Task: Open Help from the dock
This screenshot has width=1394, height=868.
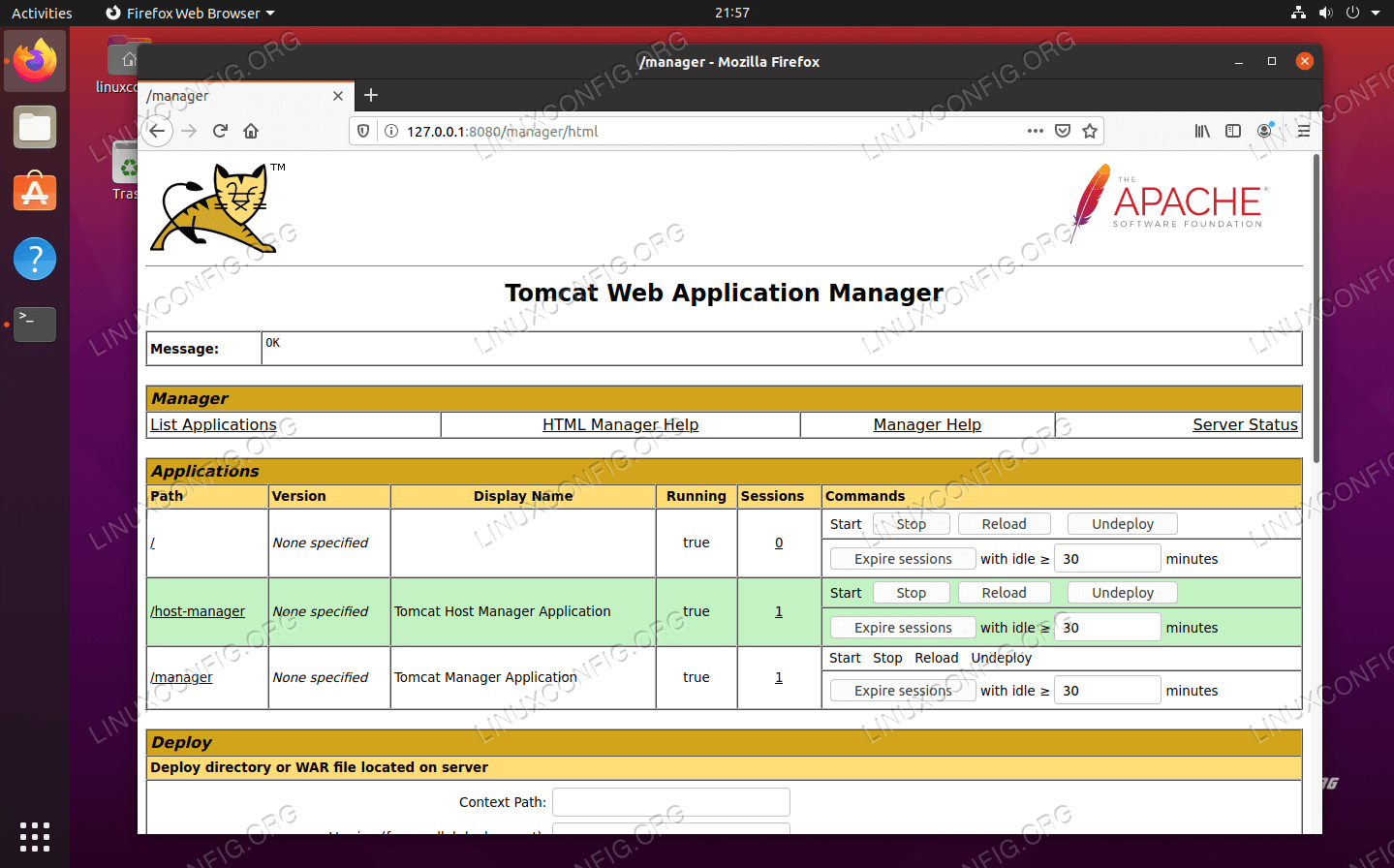Action: (x=35, y=259)
